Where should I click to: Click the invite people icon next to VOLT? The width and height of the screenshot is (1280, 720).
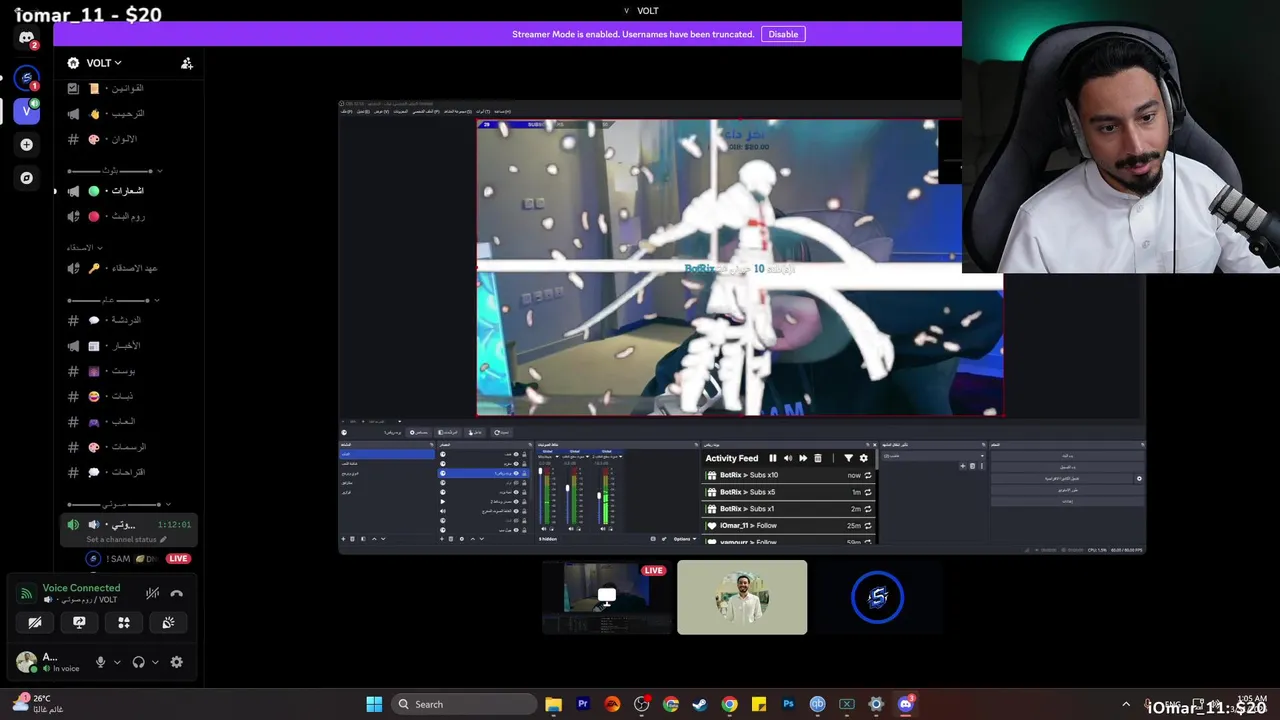tap(186, 63)
